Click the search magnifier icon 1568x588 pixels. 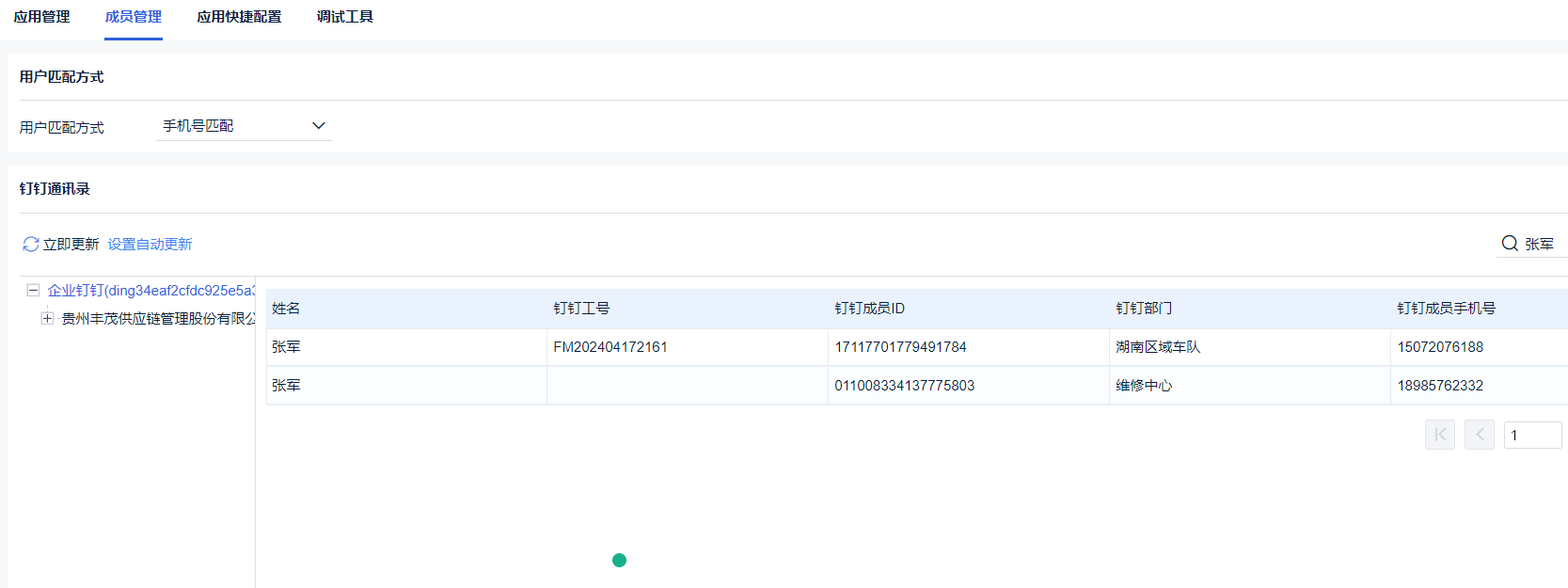[1510, 244]
